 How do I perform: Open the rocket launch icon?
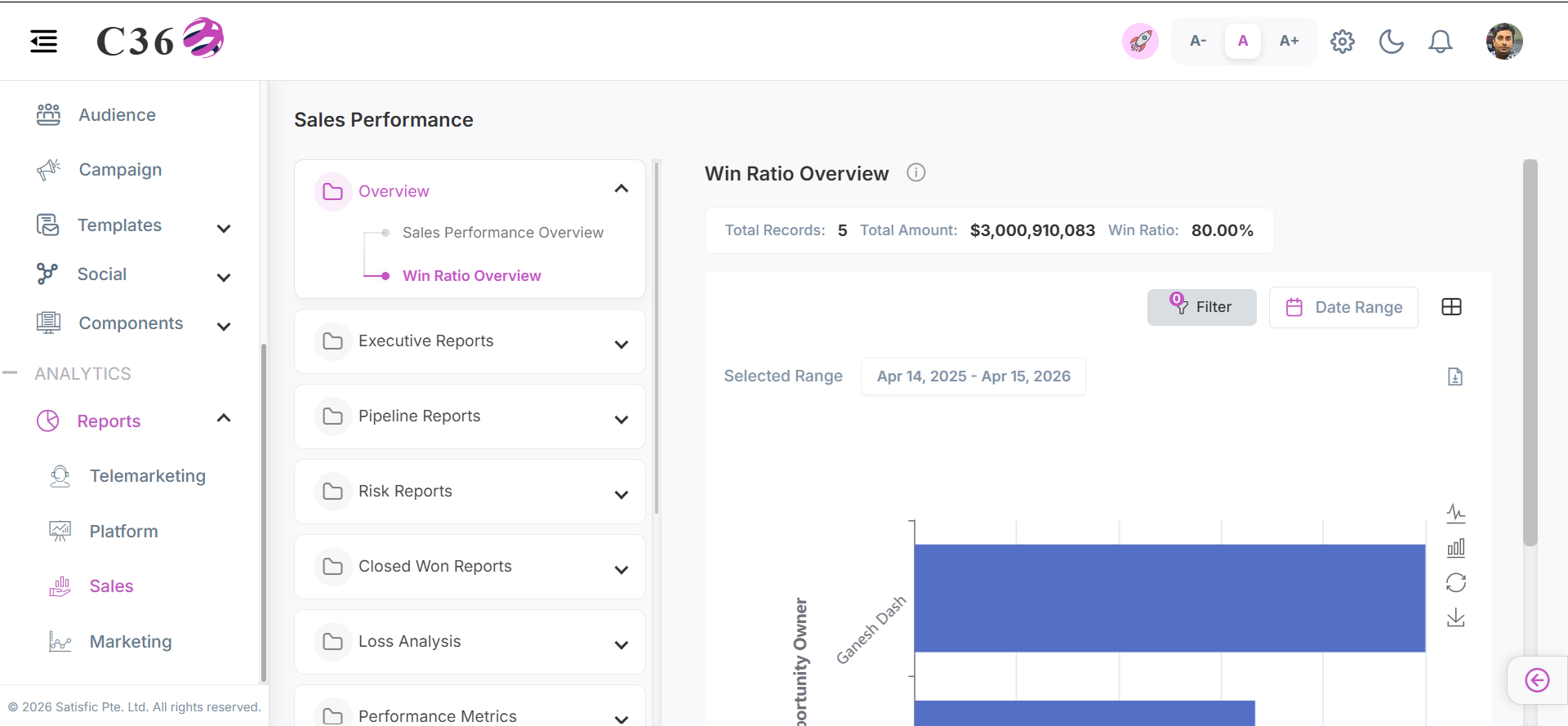click(x=1140, y=41)
